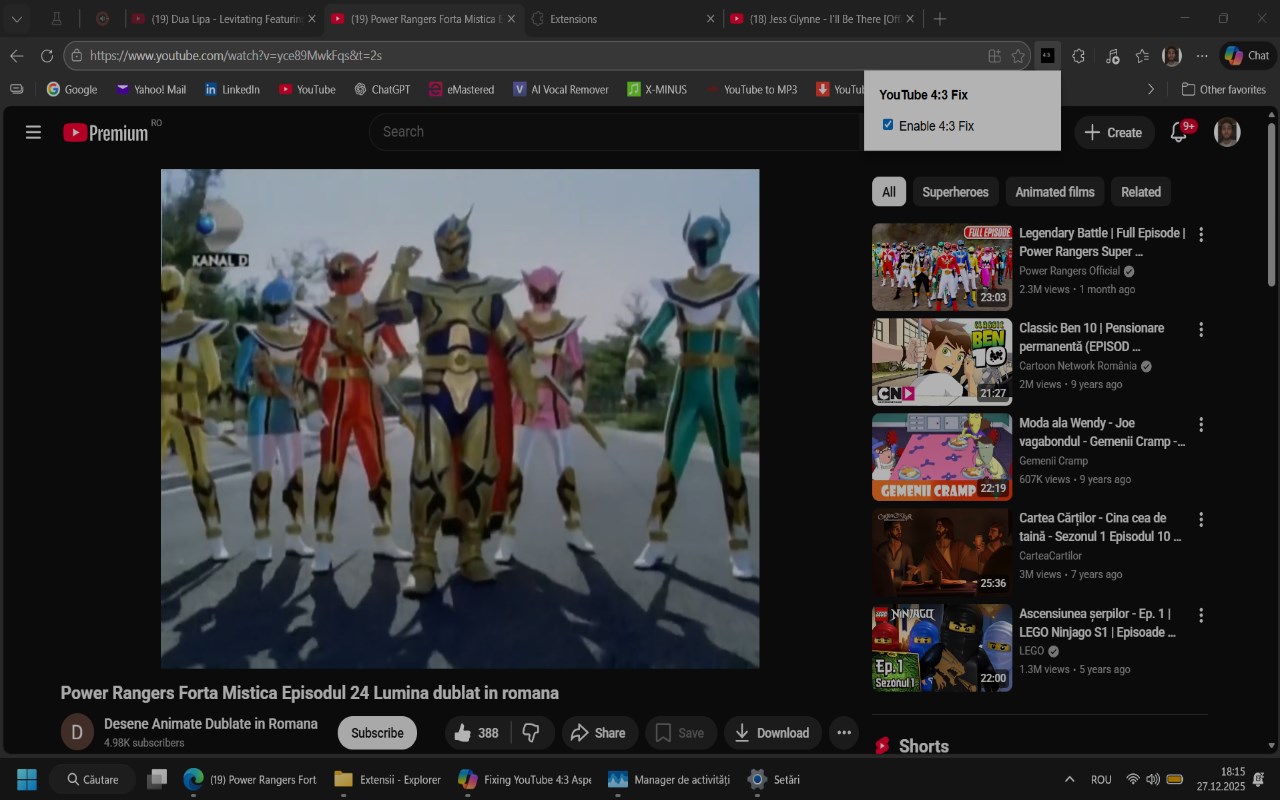Screen dimensions: 1280x800
Task: Open the Windows Start menu
Action: pyautogui.click(x=27, y=779)
